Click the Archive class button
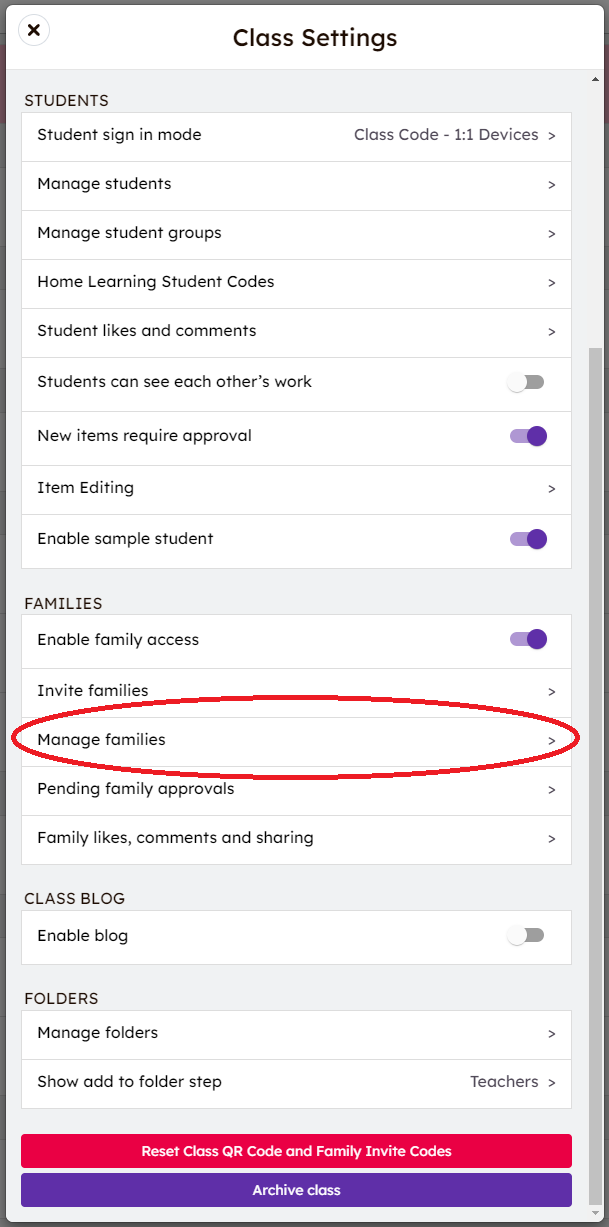Viewport: 609px width, 1227px height. click(296, 1190)
